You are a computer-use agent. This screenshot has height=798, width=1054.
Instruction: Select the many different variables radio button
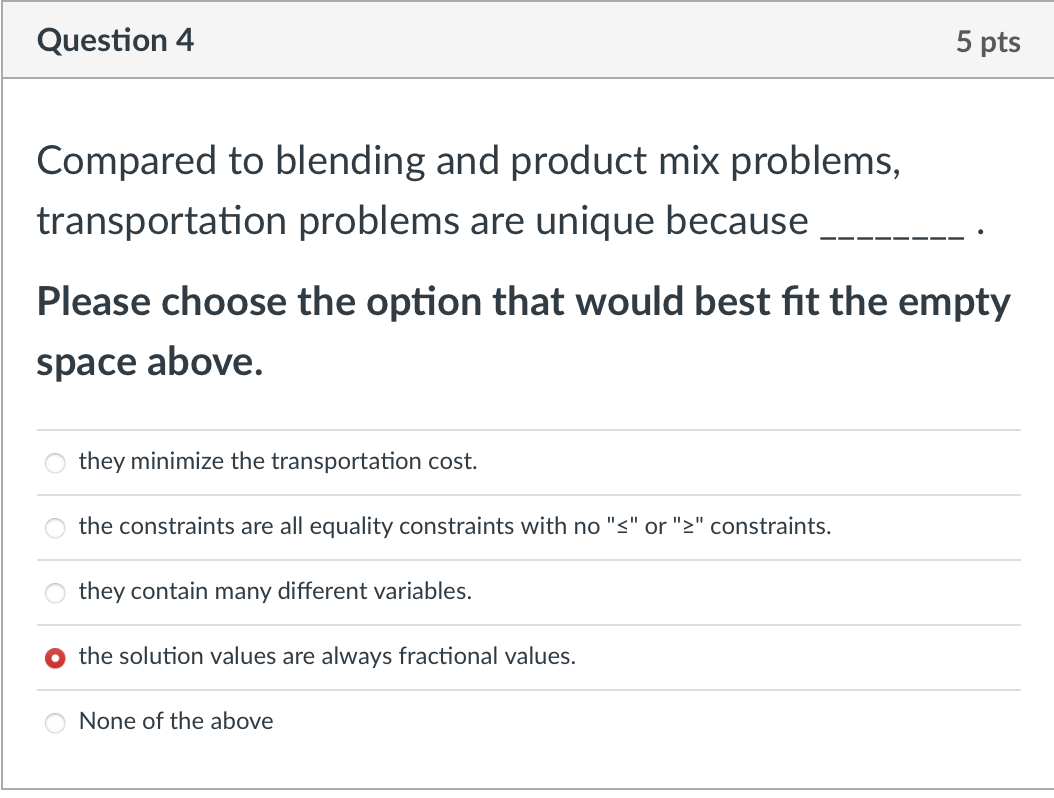pos(55,593)
